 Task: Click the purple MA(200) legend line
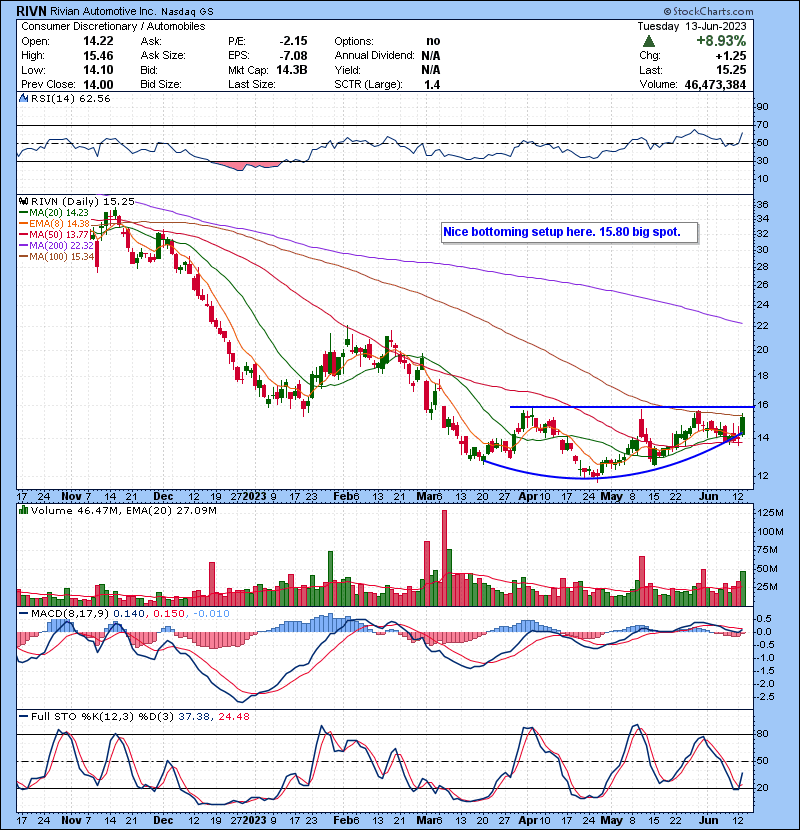24,246
